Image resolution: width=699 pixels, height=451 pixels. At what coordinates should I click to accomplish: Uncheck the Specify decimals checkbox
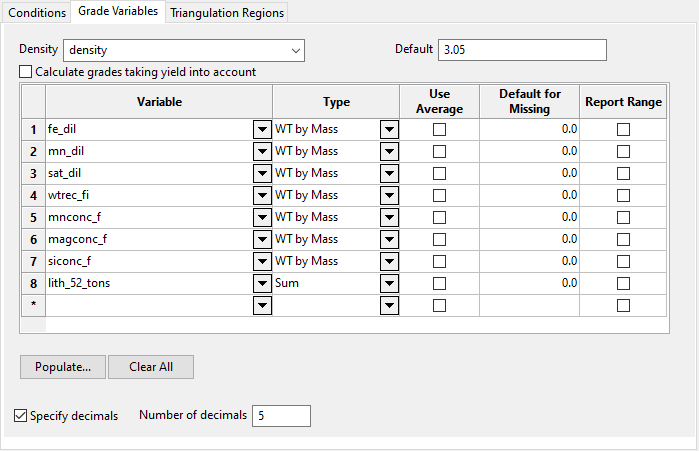coord(21,415)
